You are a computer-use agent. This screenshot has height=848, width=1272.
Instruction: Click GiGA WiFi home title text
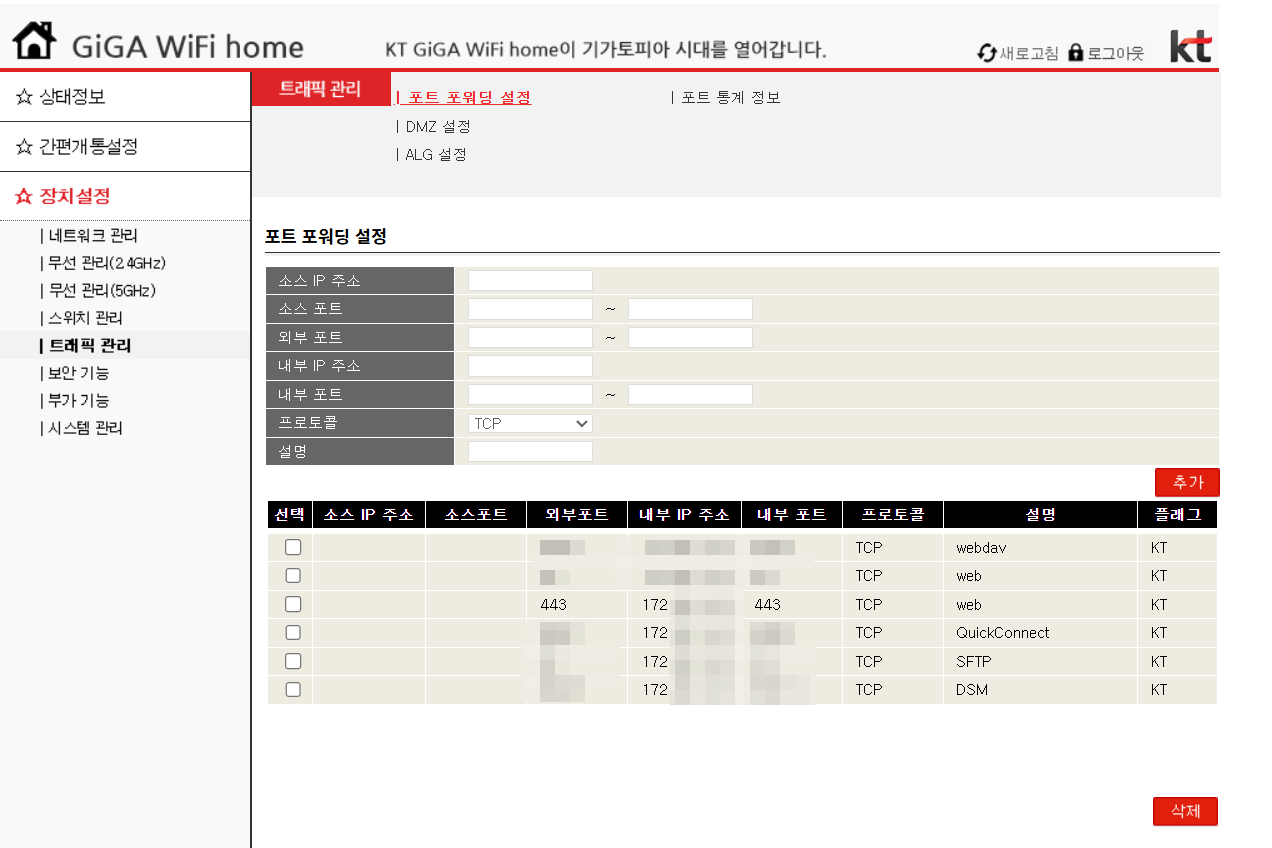187,46
